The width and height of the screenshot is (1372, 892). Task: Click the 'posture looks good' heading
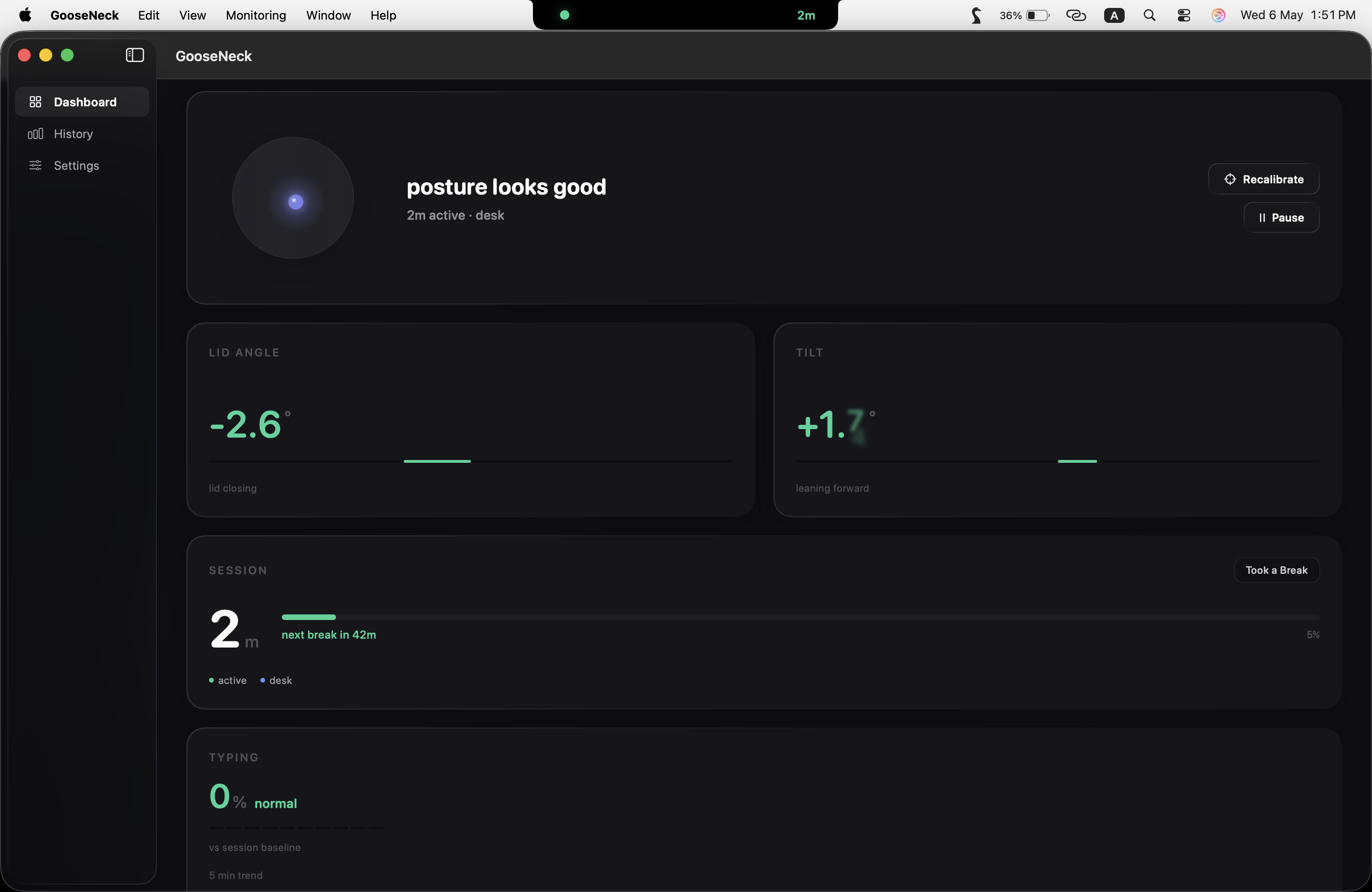pyautogui.click(x=506, y=187)
